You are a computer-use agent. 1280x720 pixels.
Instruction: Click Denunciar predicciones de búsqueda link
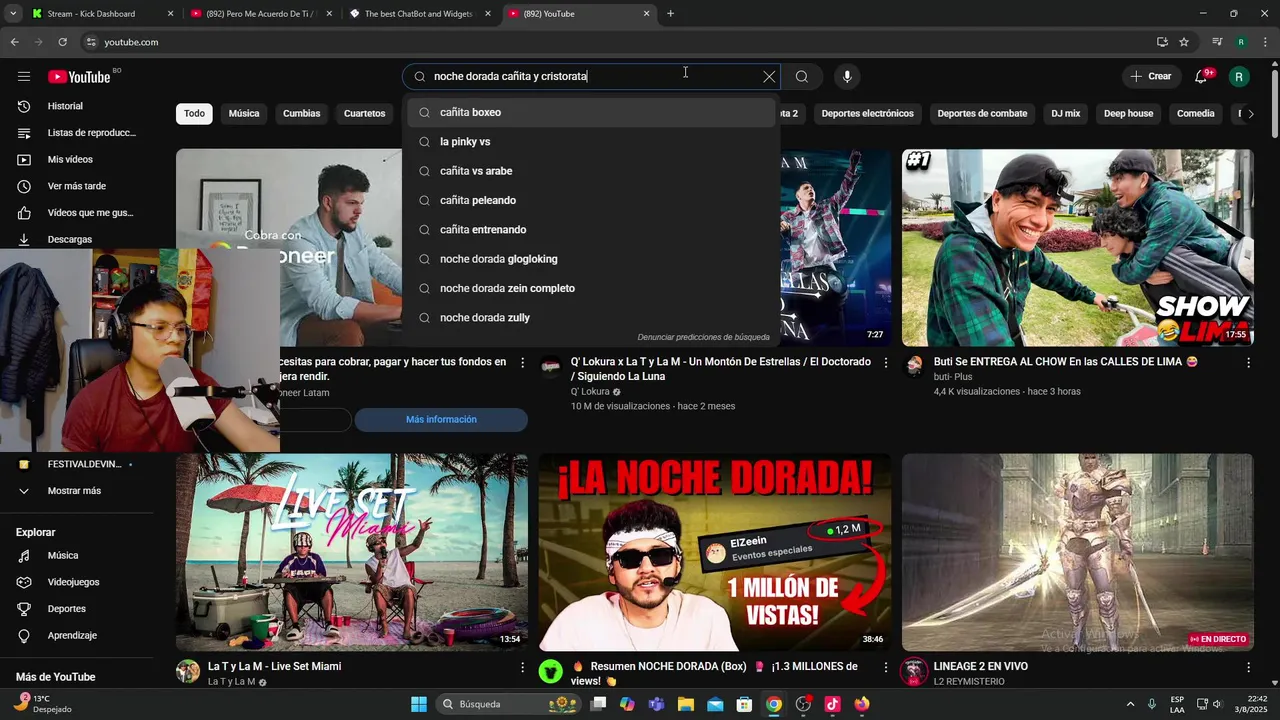pyautogui.click(x=703, y=338)
